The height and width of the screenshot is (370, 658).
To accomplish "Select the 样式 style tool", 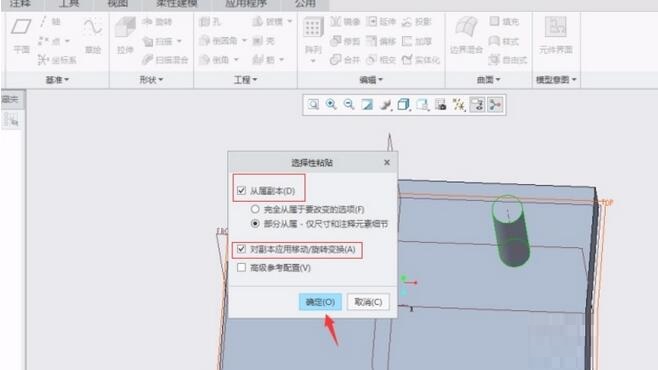I will (x=504, y=41).
